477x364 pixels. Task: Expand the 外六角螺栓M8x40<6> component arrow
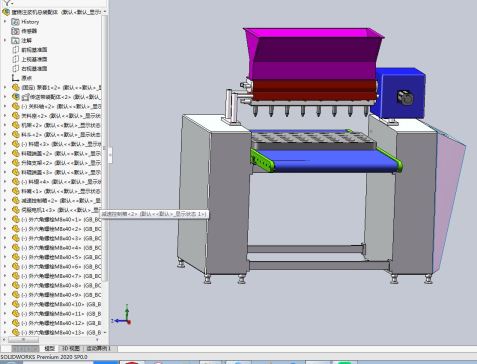(5, 266)
